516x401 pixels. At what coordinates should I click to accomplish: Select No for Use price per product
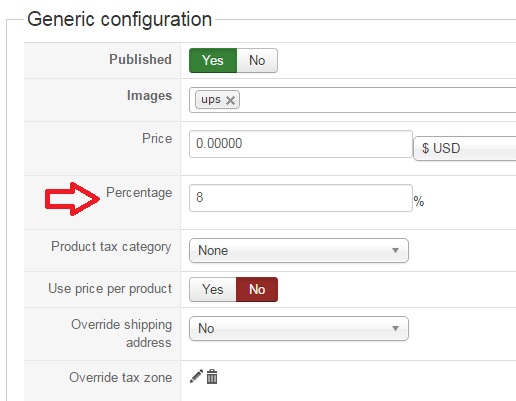pos(257,289)
